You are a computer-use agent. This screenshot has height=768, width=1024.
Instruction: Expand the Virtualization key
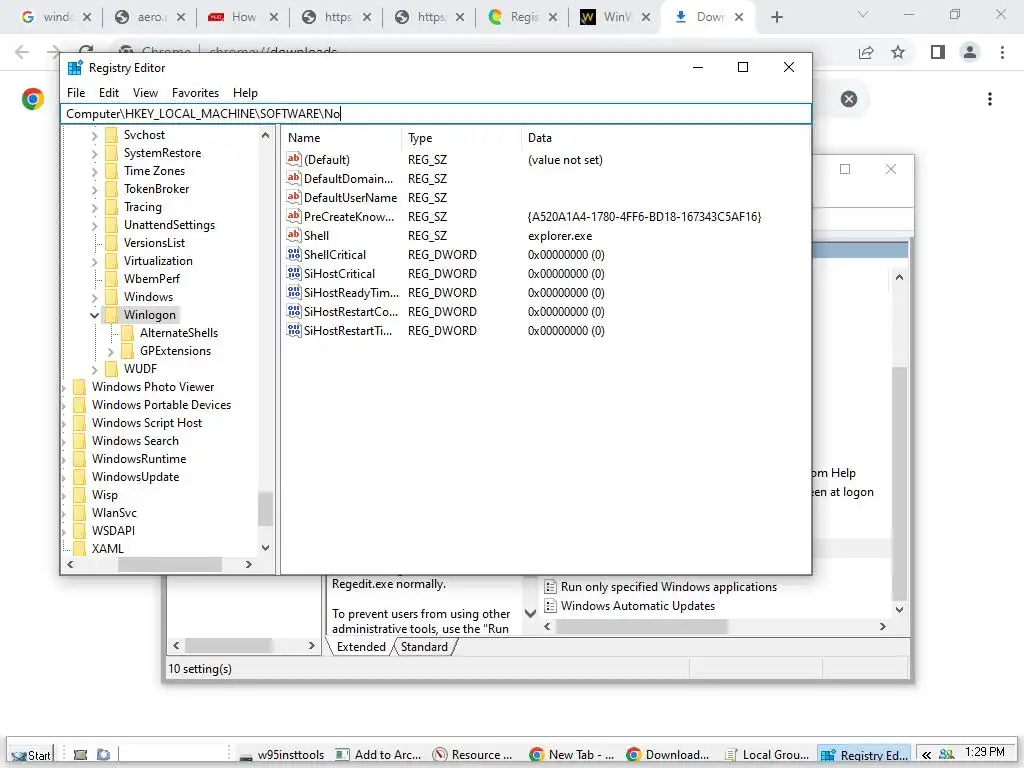coord(95,261)
